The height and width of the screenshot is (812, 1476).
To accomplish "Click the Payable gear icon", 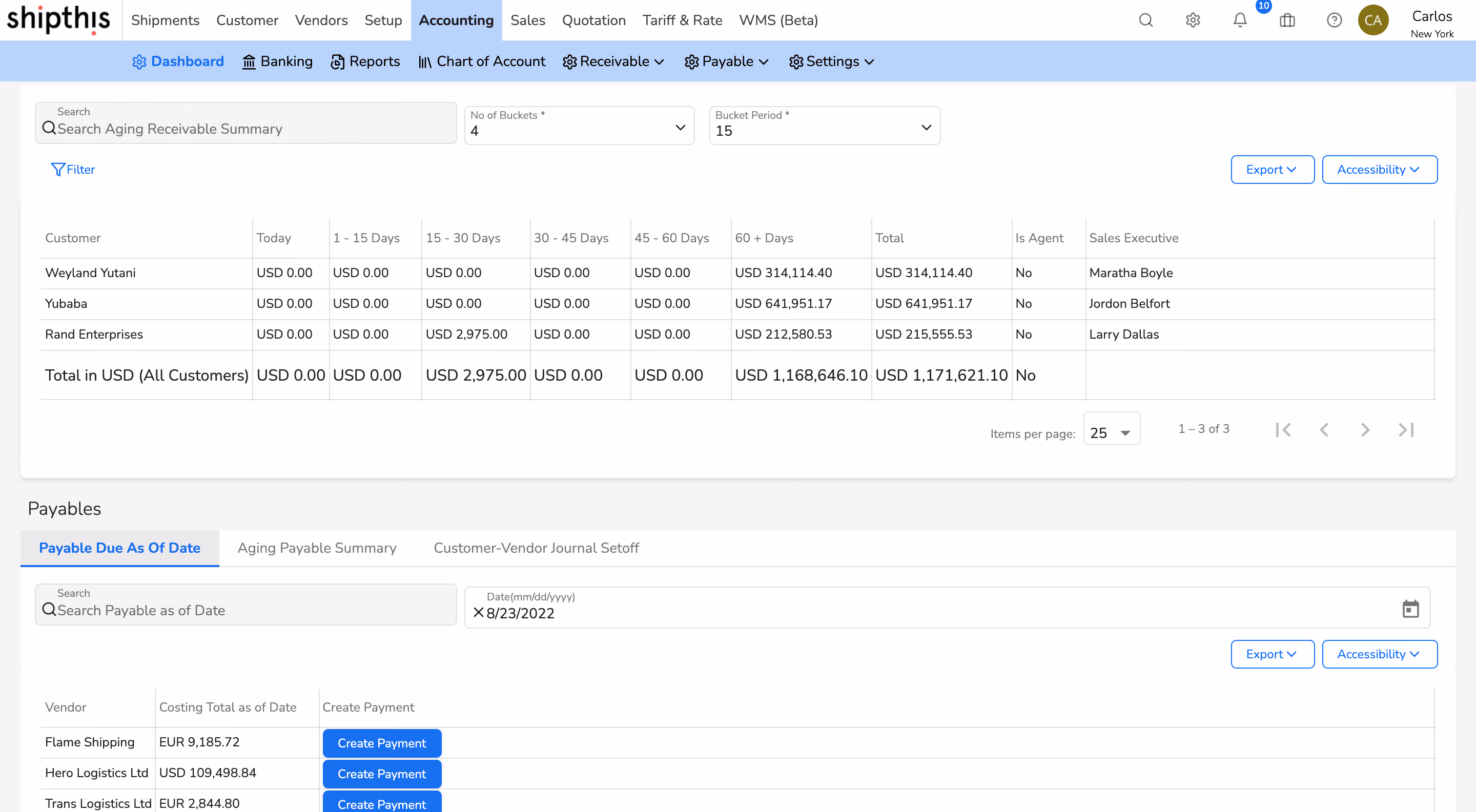I will pos(691,62).
